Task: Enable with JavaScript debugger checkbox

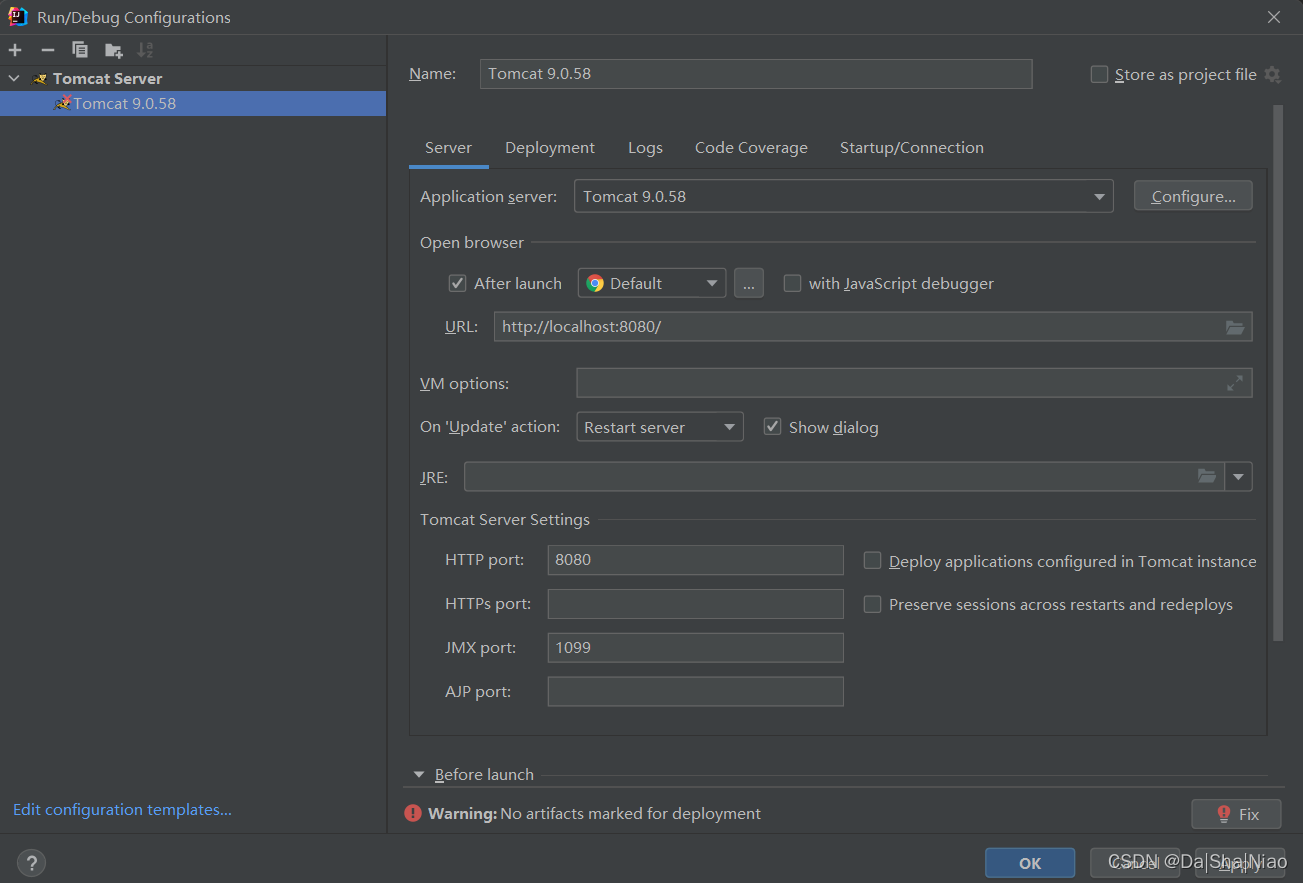Action: [x=792, y=283]
